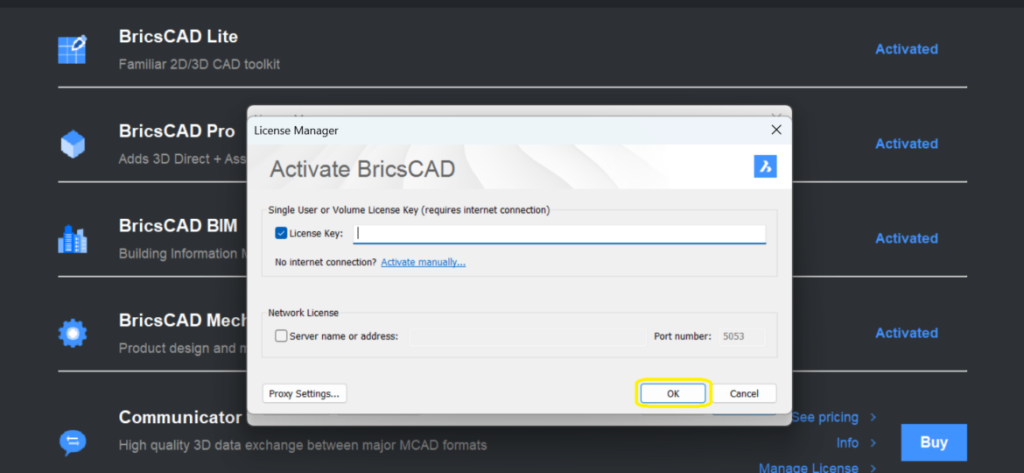Click the Communicator title

[180, 417]
